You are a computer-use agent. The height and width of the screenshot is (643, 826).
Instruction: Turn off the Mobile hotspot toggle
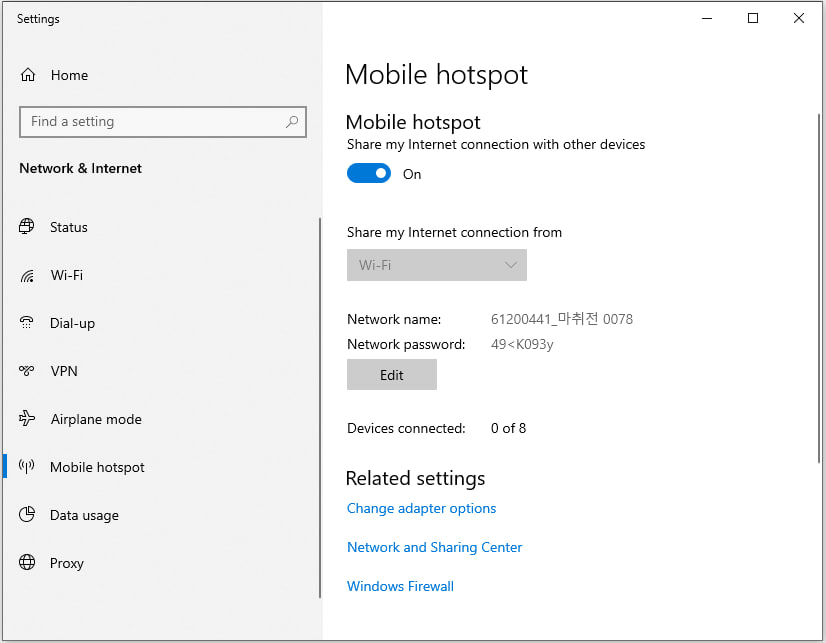[369, 173]
